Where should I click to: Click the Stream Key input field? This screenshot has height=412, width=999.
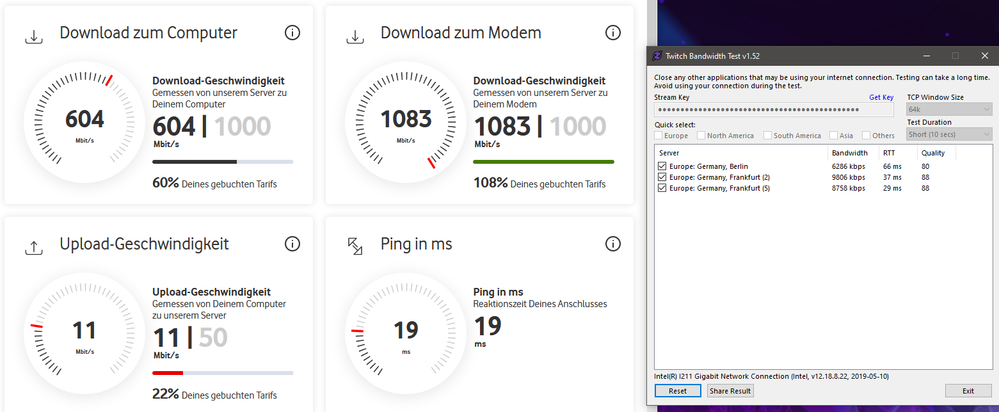[x=774, y=110]
